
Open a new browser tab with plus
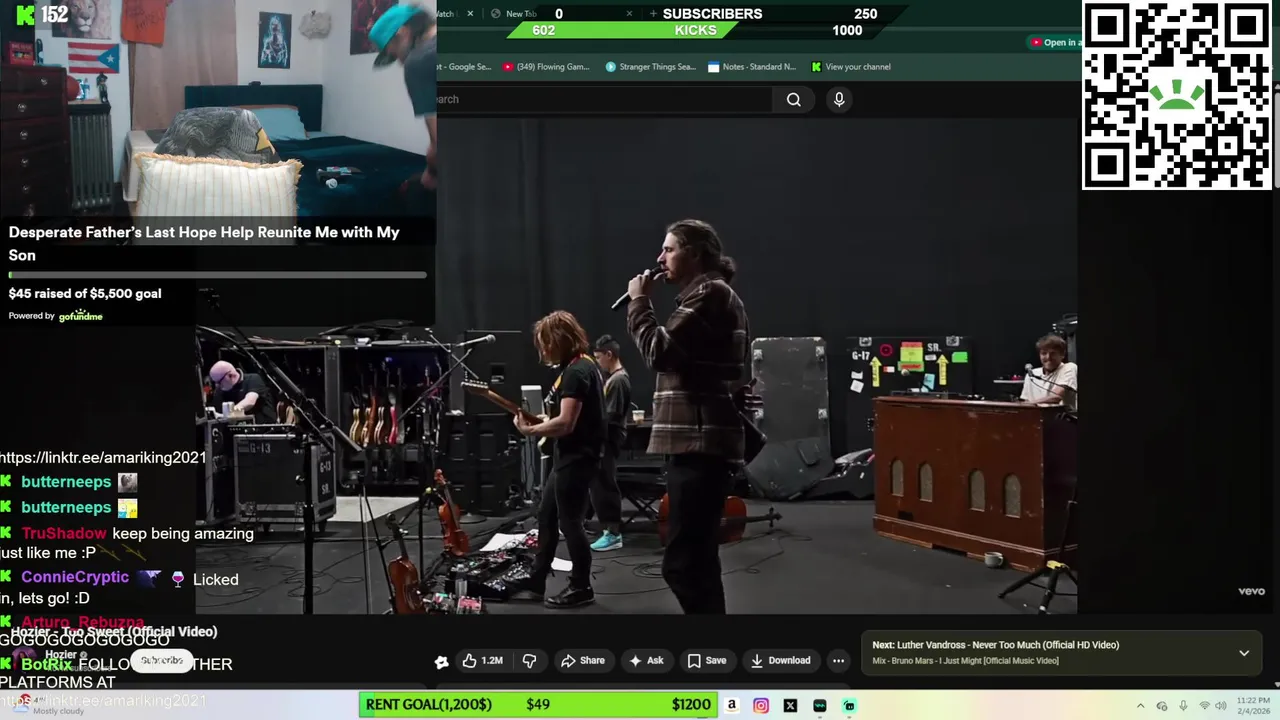tap(653, 14)
